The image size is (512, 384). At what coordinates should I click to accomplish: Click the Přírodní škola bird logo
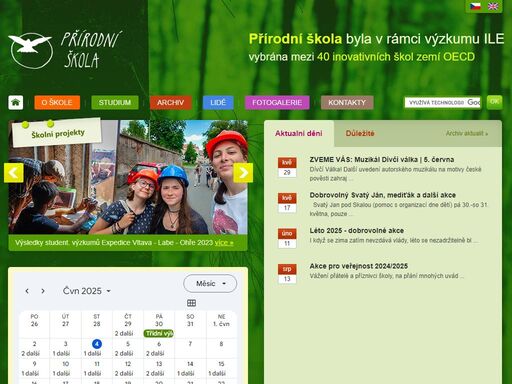point(30,51)
